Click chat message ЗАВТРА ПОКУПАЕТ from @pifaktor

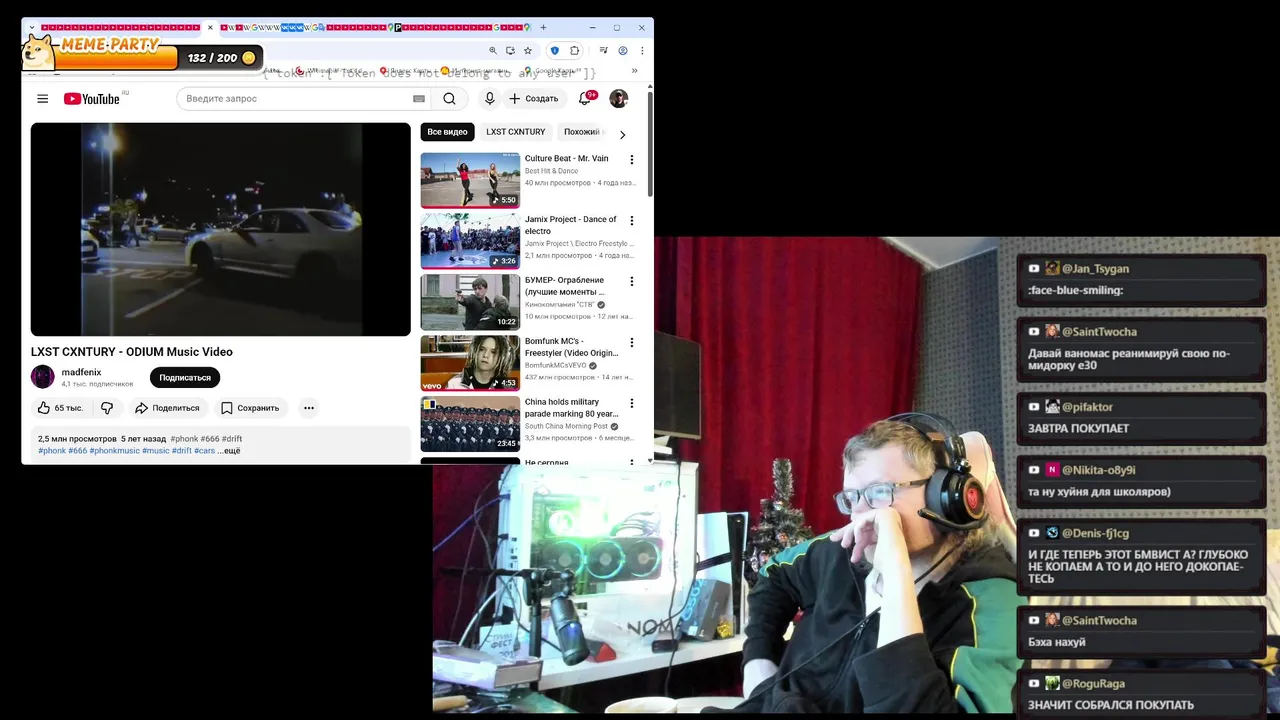tap(1141, 417)
